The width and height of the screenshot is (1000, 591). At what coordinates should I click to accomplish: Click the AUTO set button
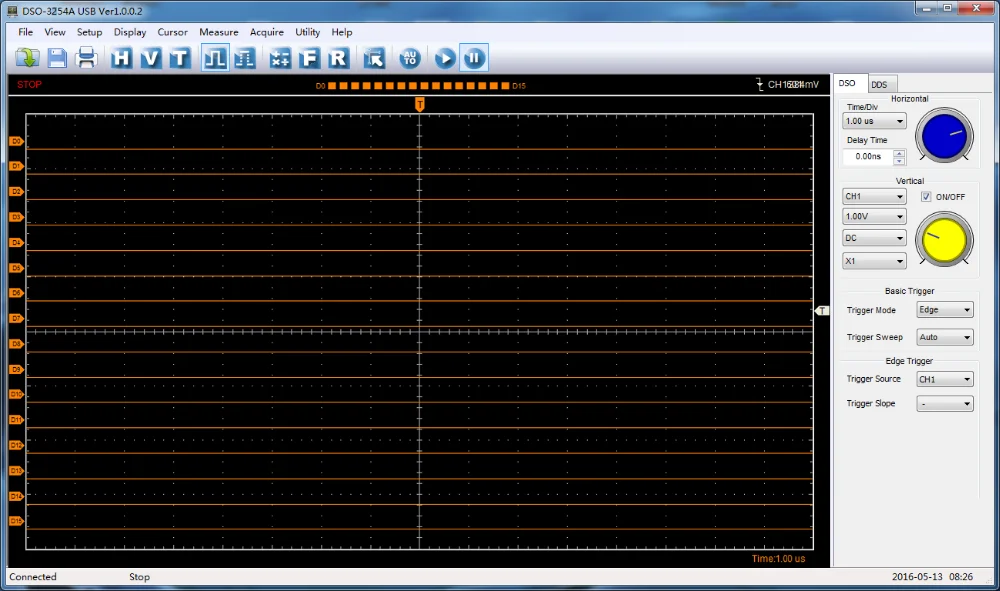click(x=409, y=58)
